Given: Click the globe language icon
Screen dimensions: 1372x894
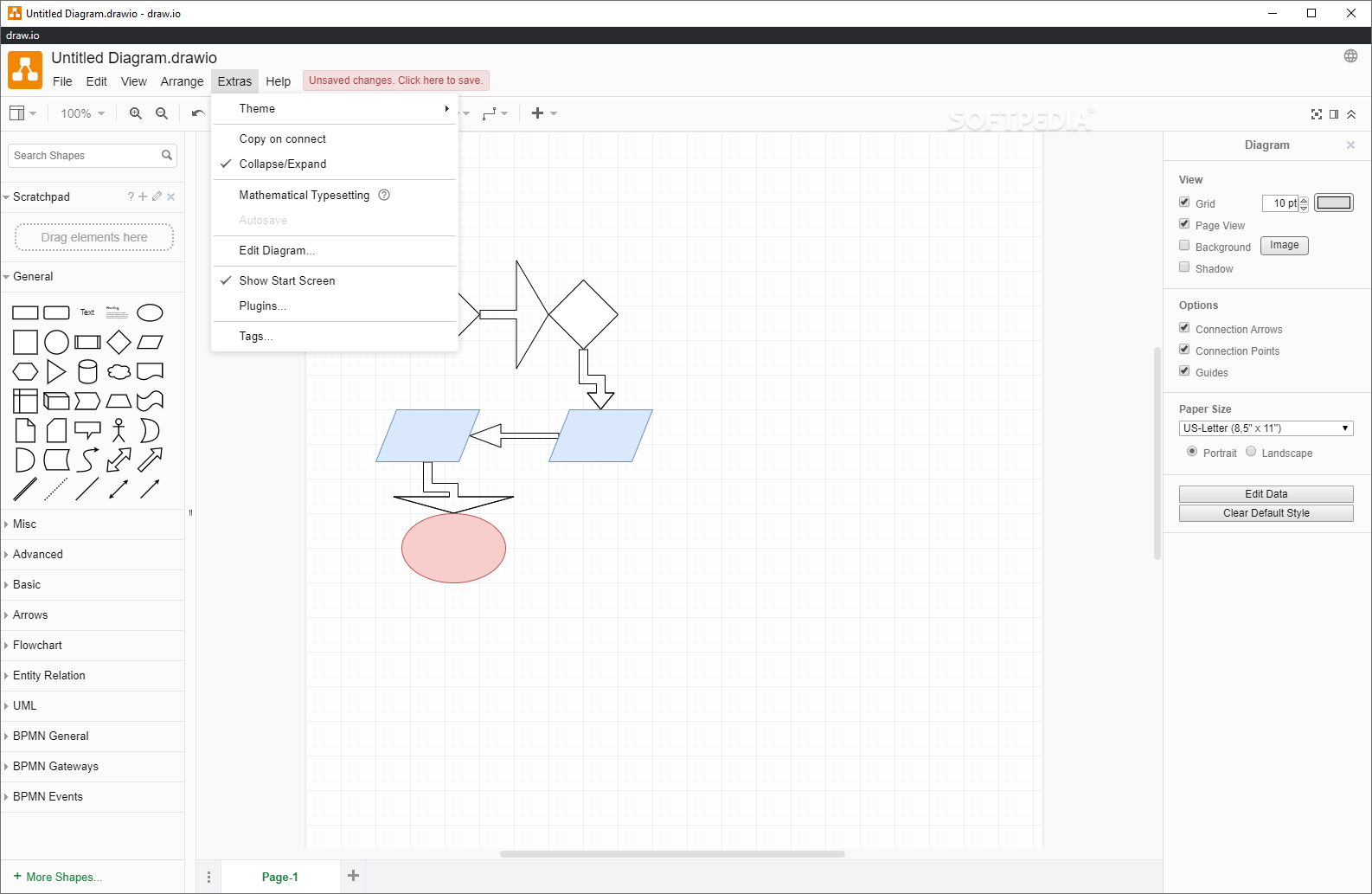Looking at the screenshot, I should pyautogui.click(x=1350, y=56).
